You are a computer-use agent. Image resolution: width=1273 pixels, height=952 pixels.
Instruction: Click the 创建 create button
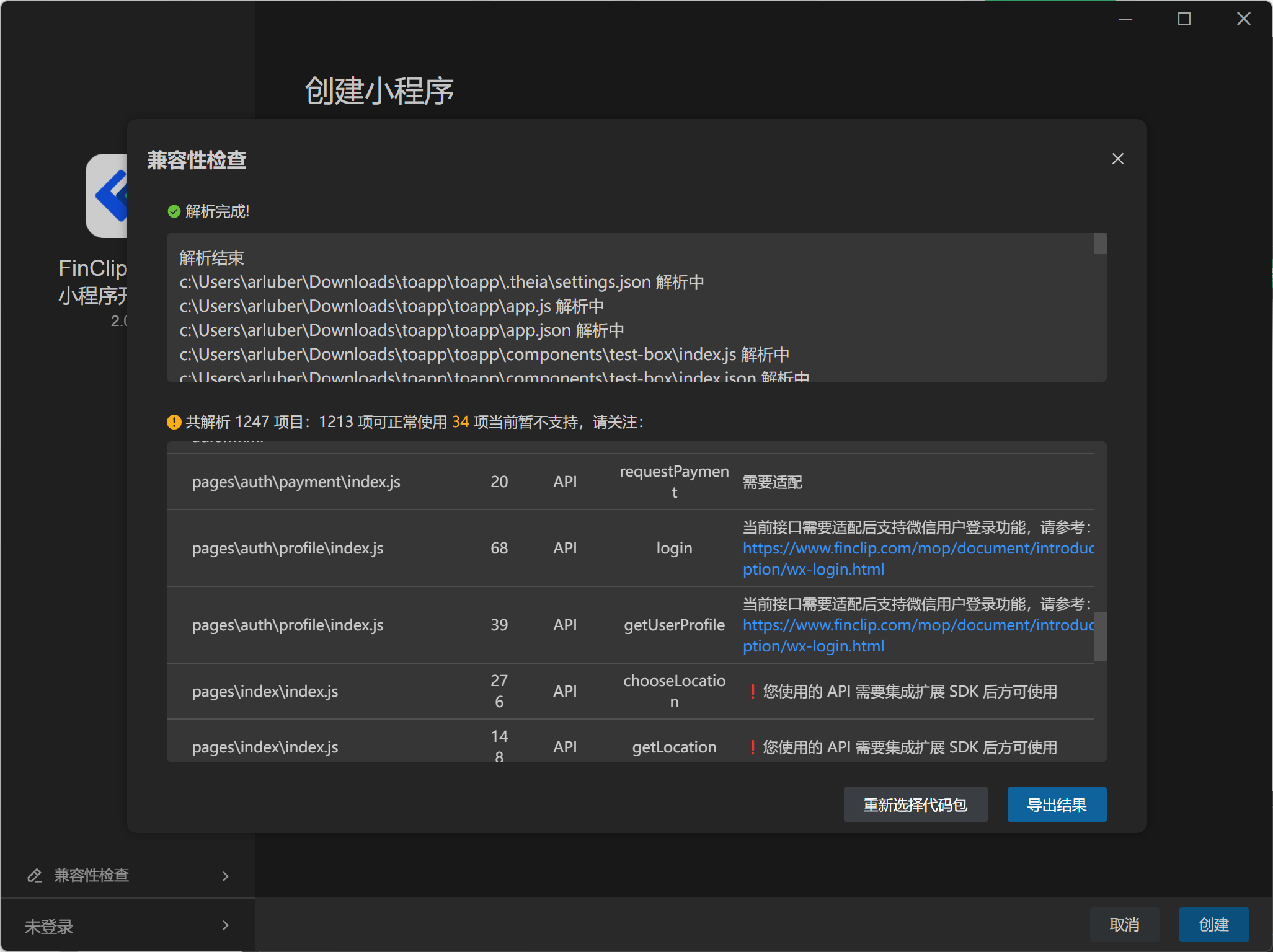click(1213, 925)
